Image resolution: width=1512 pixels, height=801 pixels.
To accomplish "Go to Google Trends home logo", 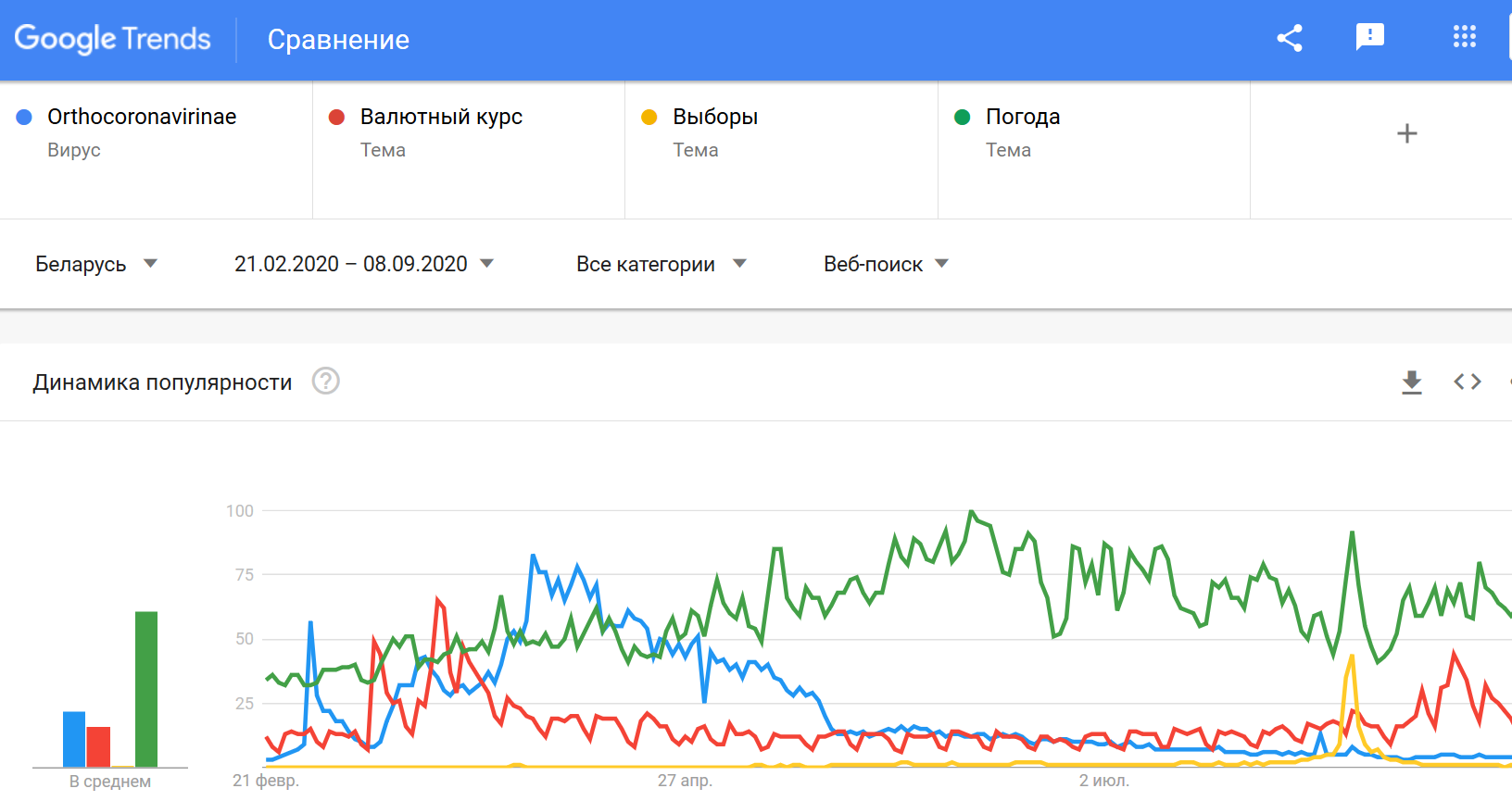I will (113, 39).
